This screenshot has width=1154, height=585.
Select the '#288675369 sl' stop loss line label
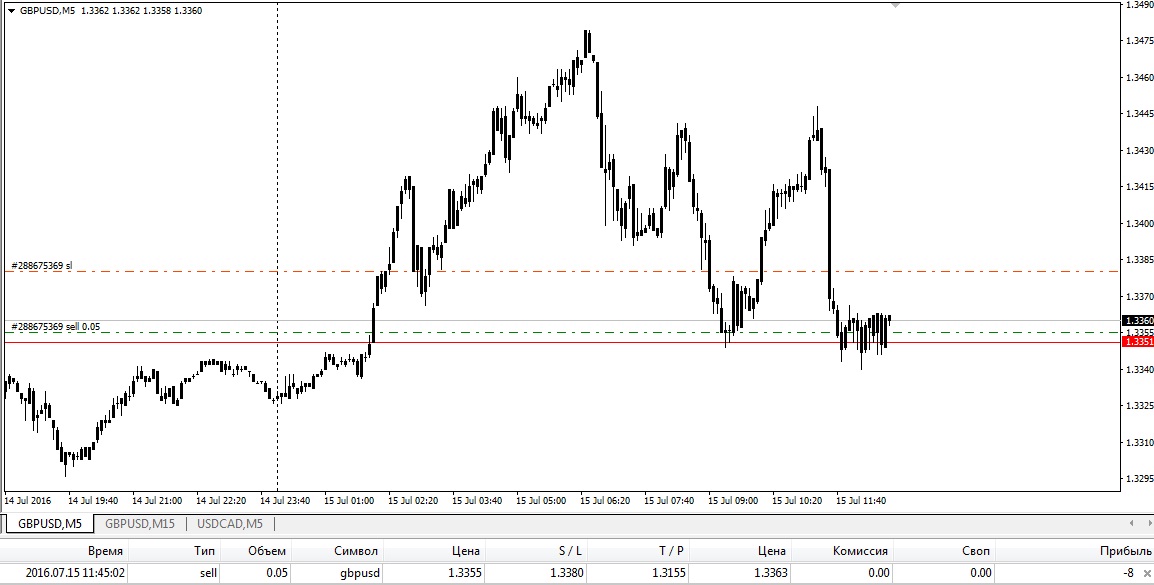42,265
